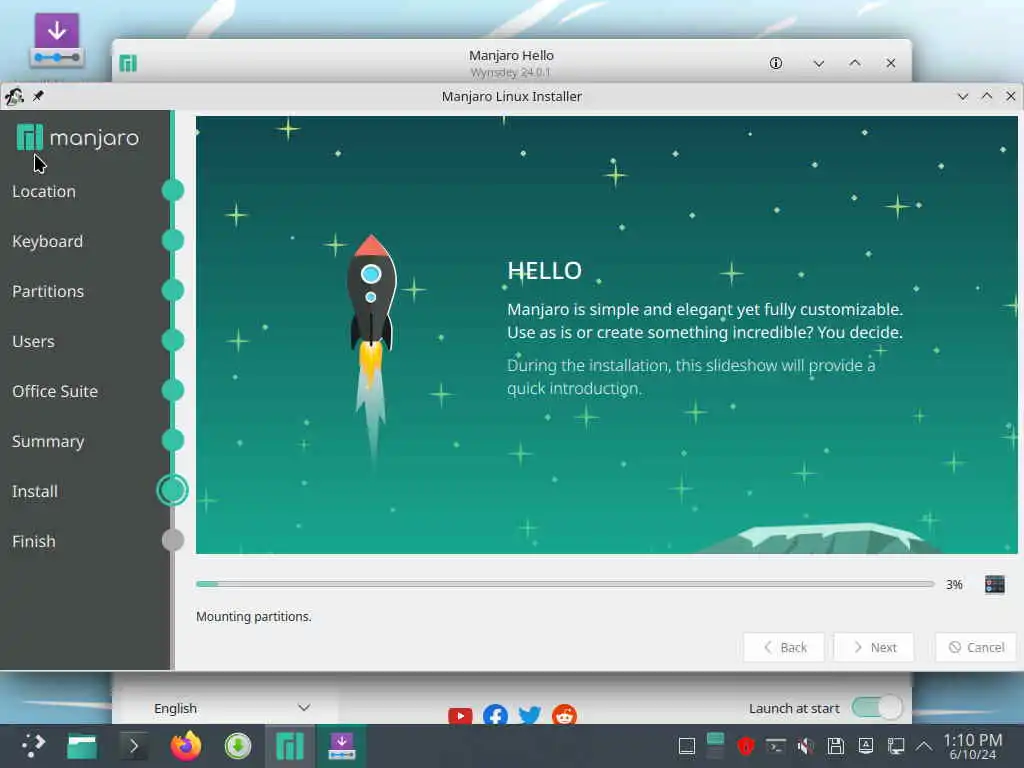Maximize the Manjaro Hello window
The width and height of the screenshot is (1024, 768).
click(x=855, y=63)
